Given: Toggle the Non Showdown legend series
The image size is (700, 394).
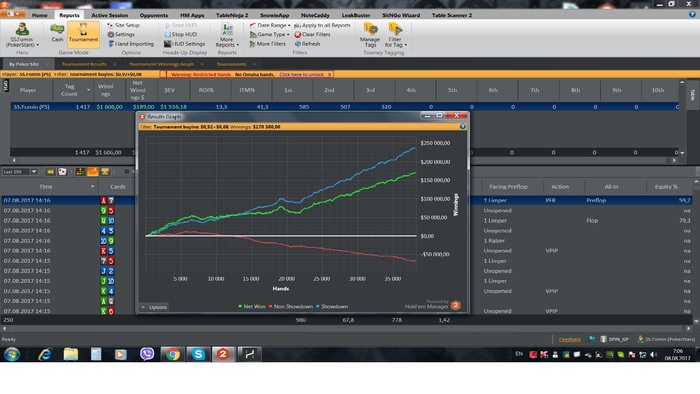Looking at the screenshot, I should [291, 307].
